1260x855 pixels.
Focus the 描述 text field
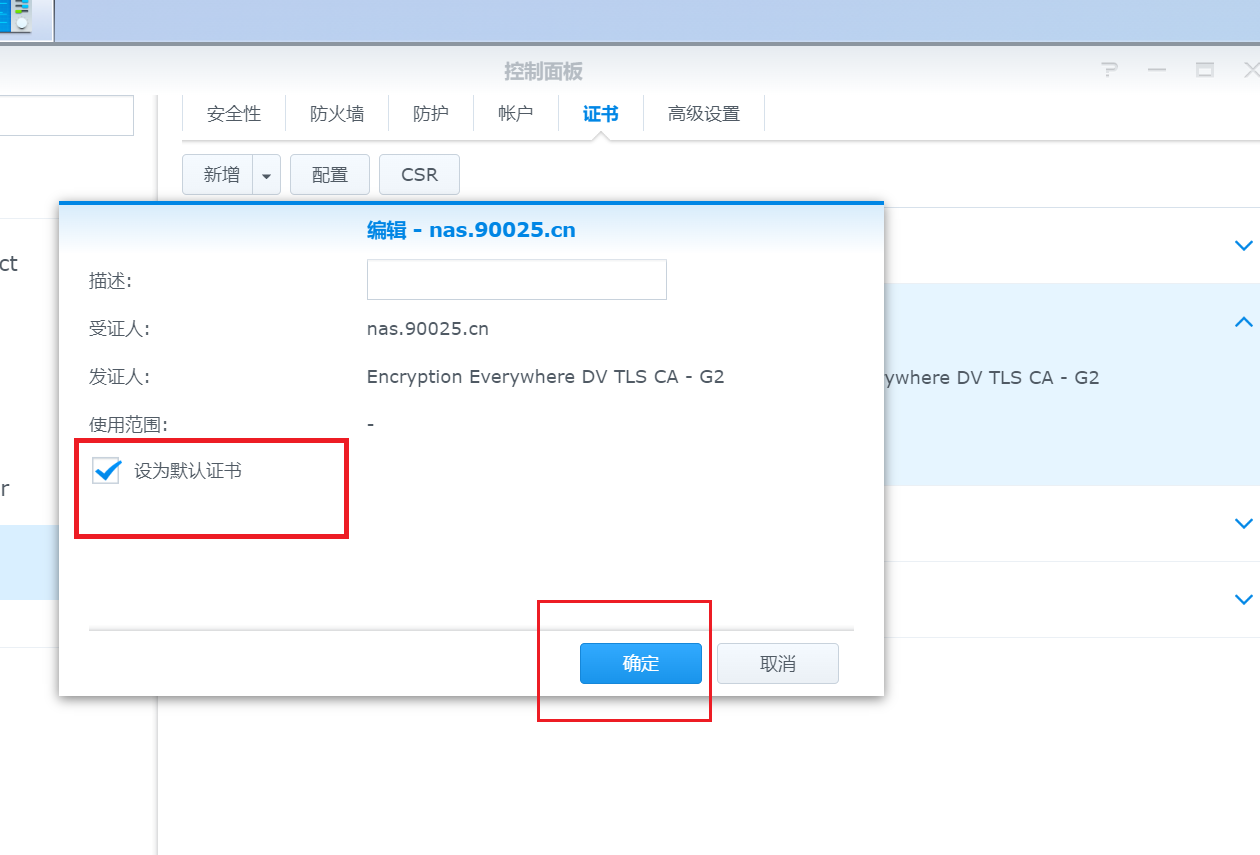[516, 280]
